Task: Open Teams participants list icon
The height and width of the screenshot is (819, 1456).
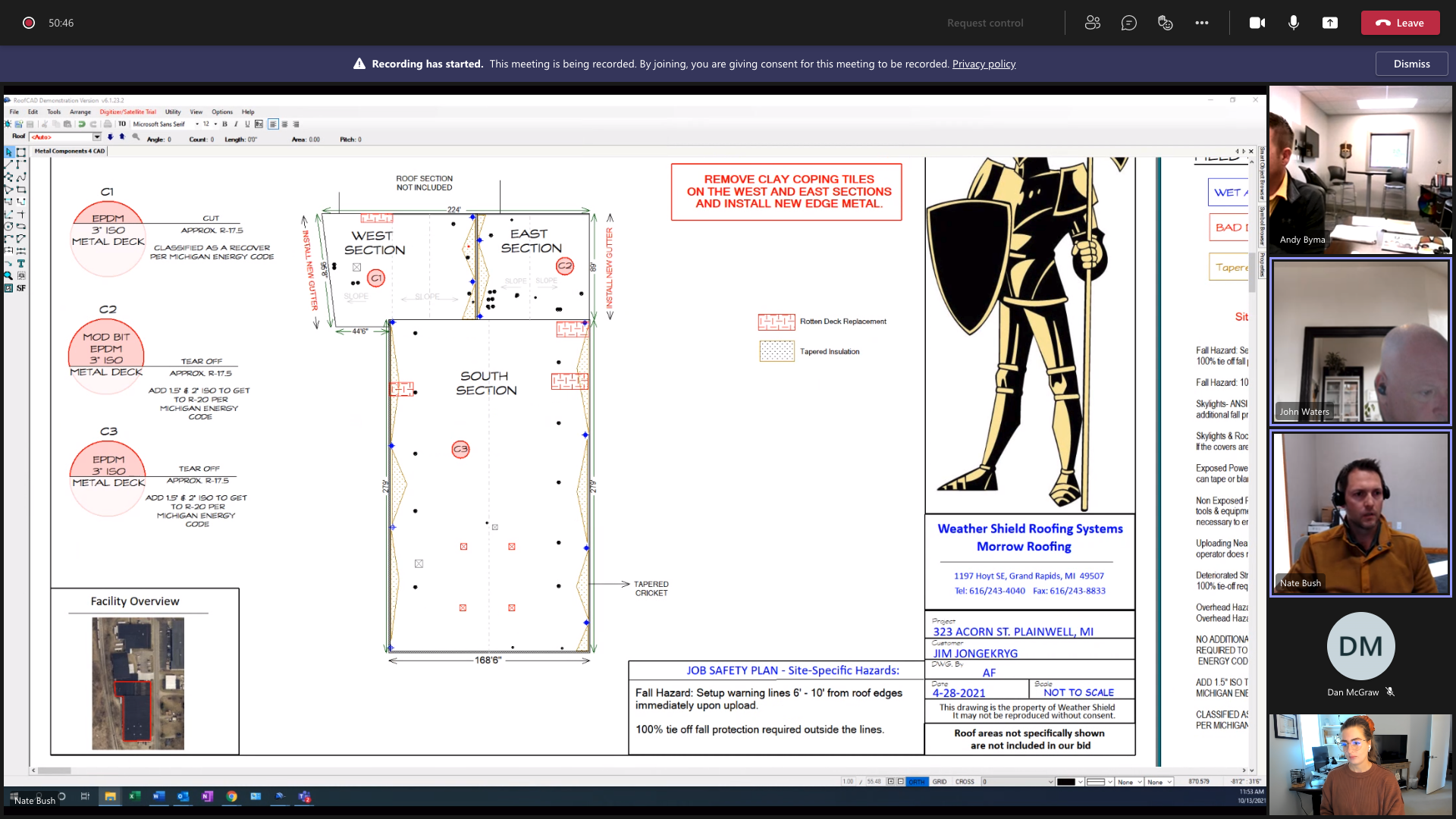Action: (x=1092, y=23)
